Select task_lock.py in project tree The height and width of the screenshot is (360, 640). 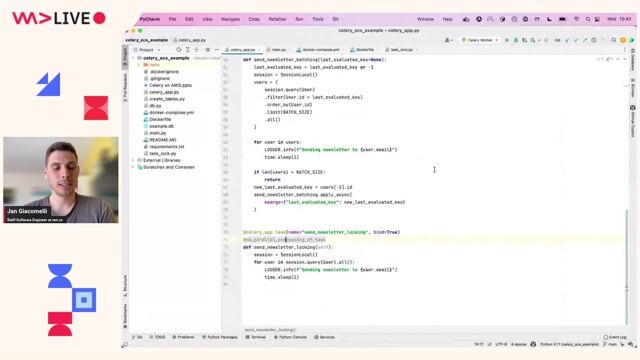pyautogui.click(x=160, y=153)
